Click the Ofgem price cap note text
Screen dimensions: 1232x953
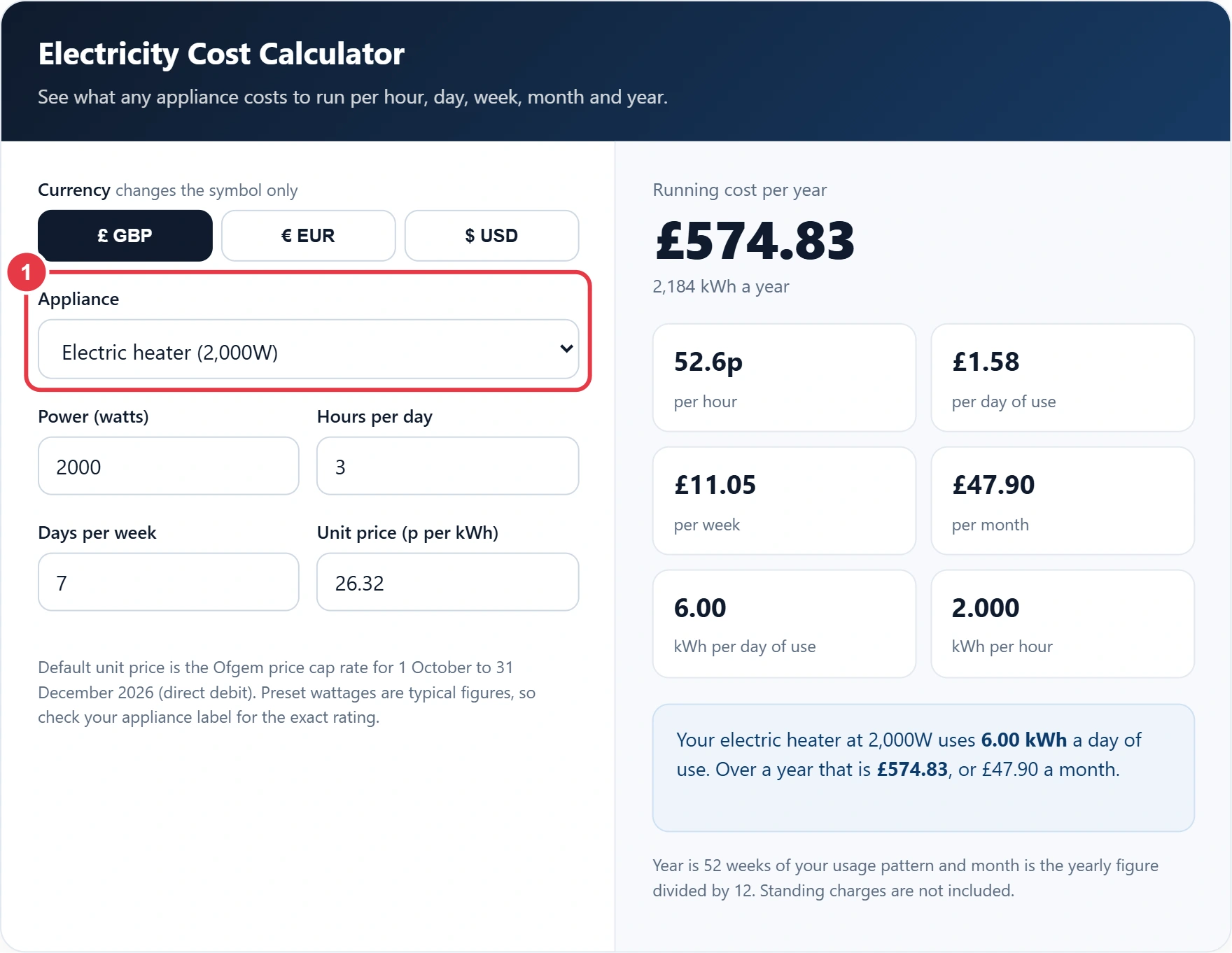287,692
